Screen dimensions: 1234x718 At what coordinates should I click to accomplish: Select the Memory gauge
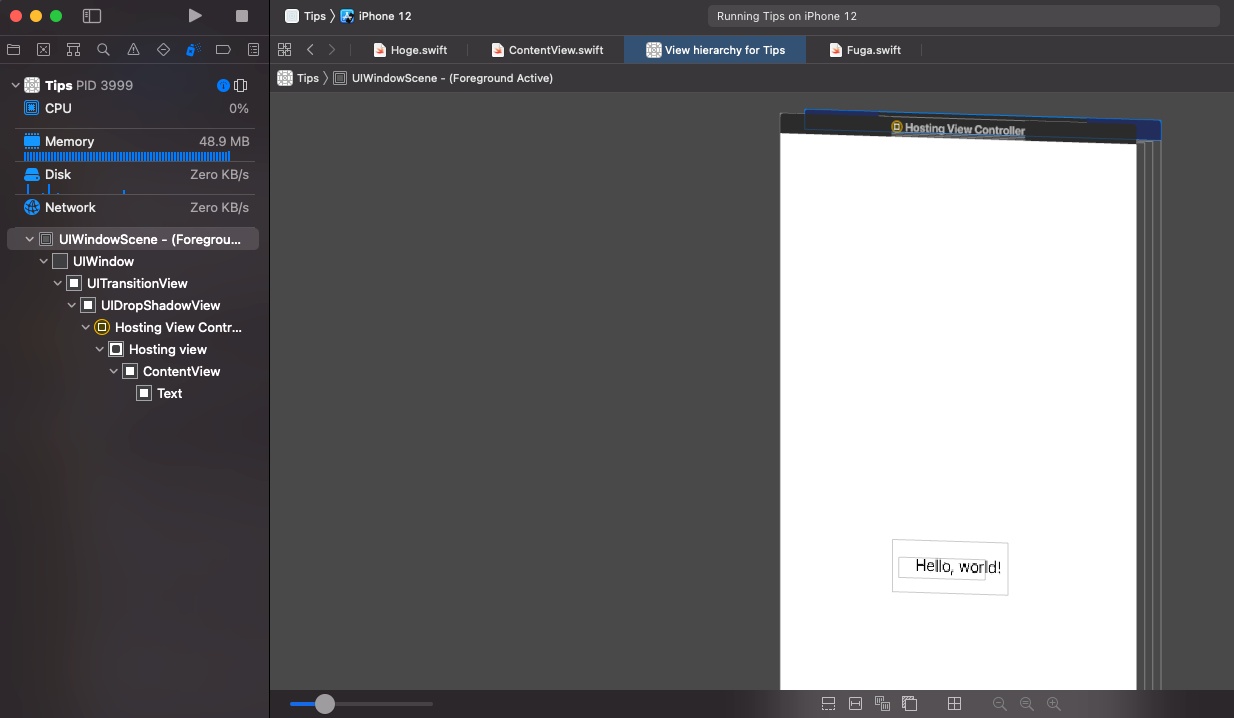pyautogui.click(x=135, y=145)
